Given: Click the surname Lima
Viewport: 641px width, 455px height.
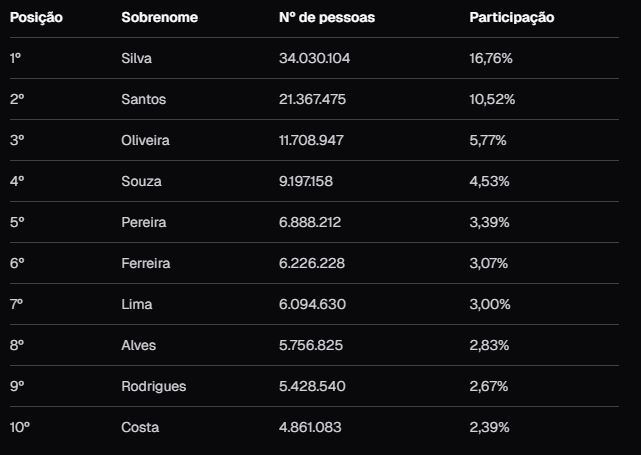Looking at the screenshot, I should tap(135, 304).
